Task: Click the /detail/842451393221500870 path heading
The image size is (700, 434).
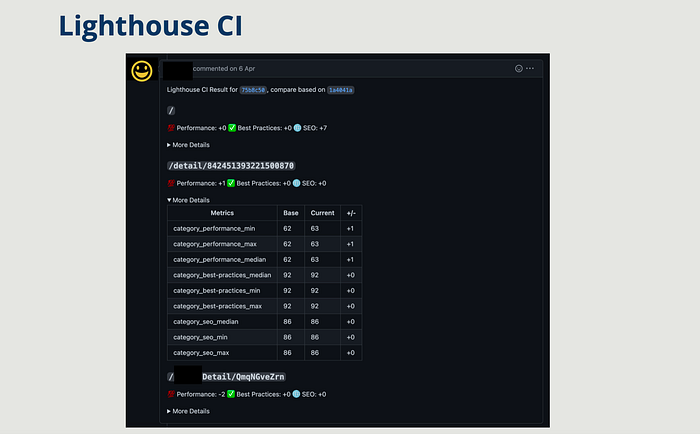Action: coord(231,166)
